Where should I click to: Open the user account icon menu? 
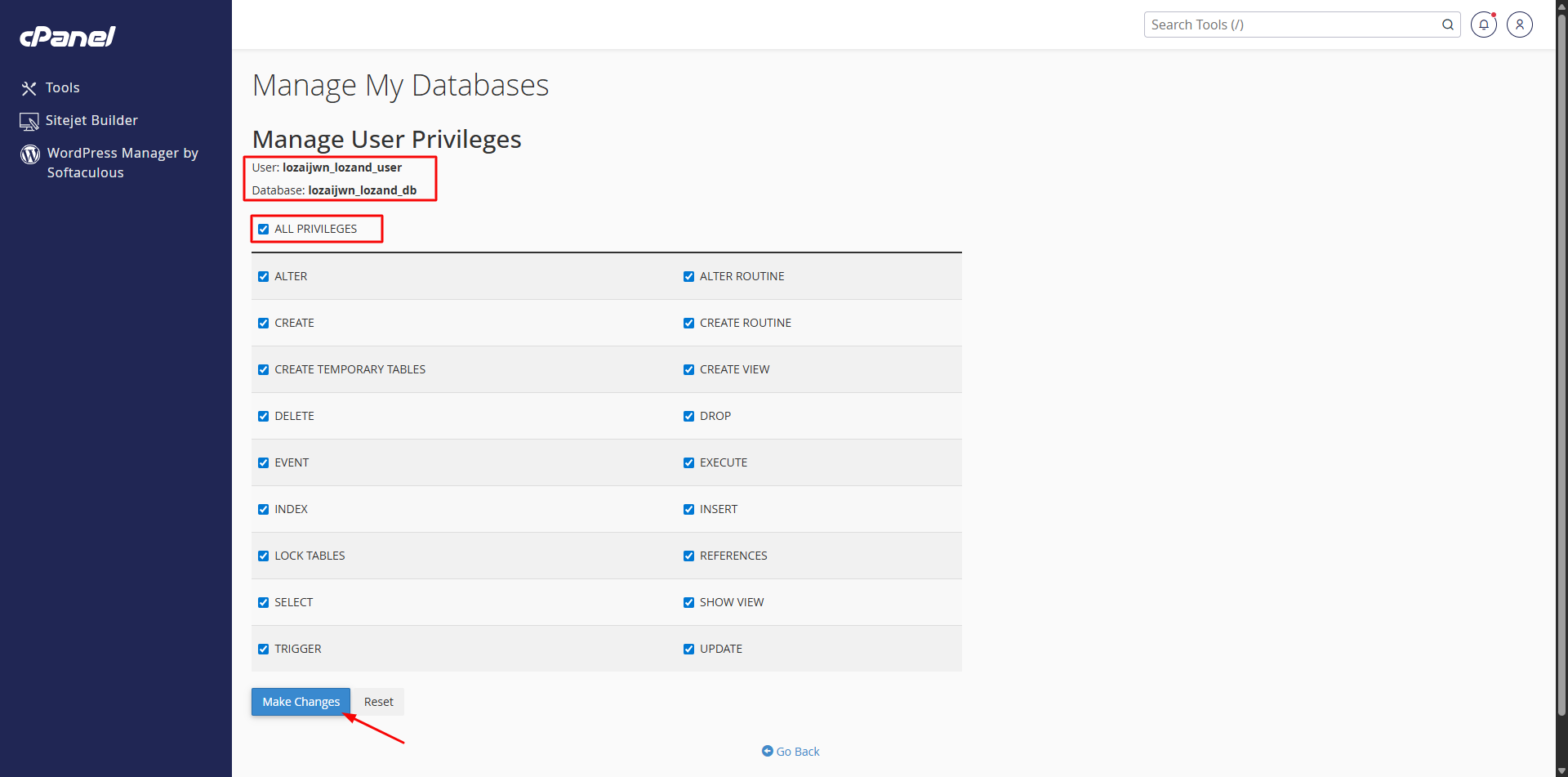click(x=1520, y=25)
